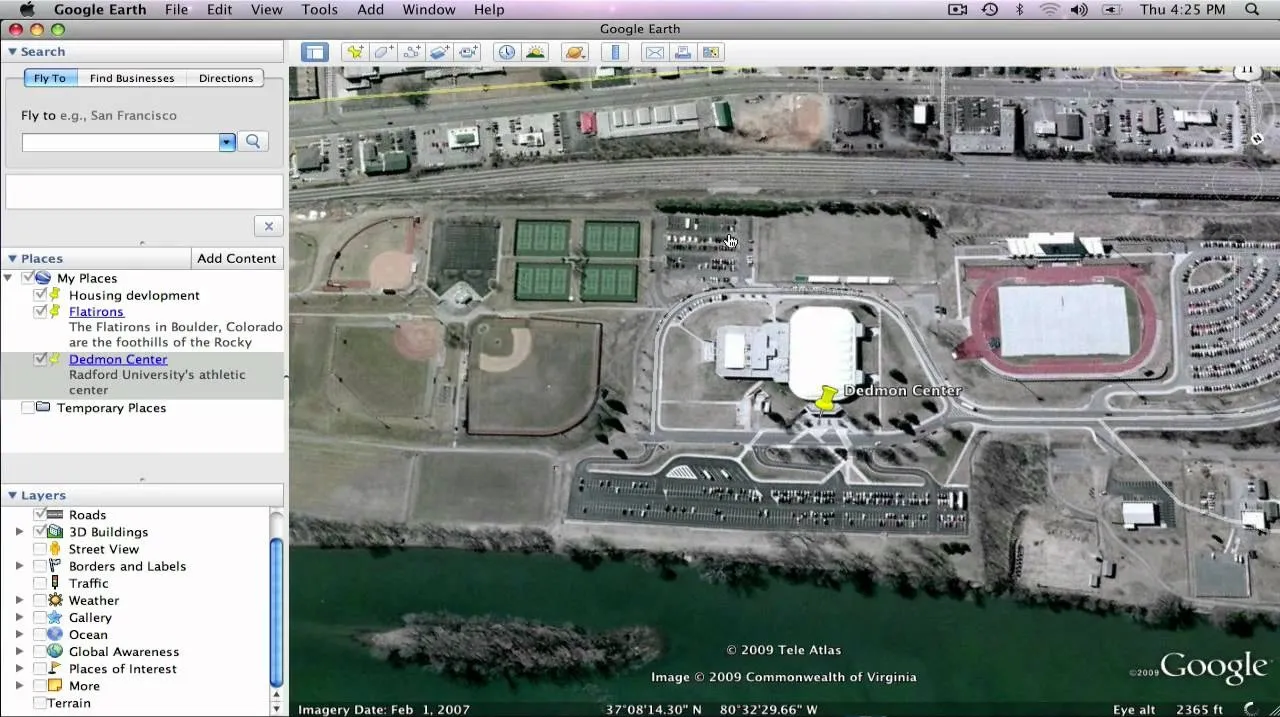Uncheck the Dedmon Center placemark checkbox
Viewport: 1280px width, 717px height.
pos(40,359)
